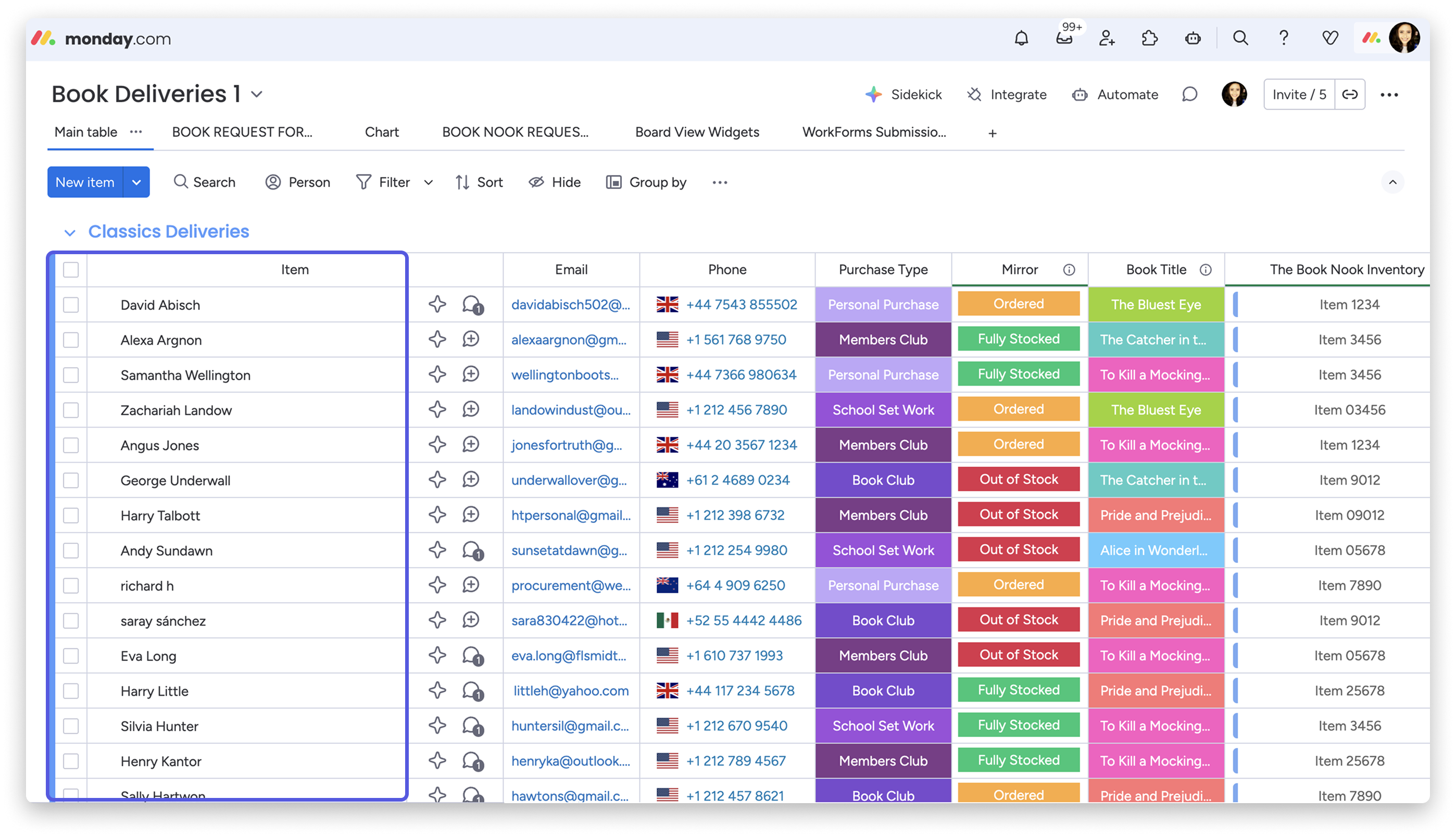Click the sparkle icon for Zachariah Landow

pyautogui.click(x=437, y=409)
